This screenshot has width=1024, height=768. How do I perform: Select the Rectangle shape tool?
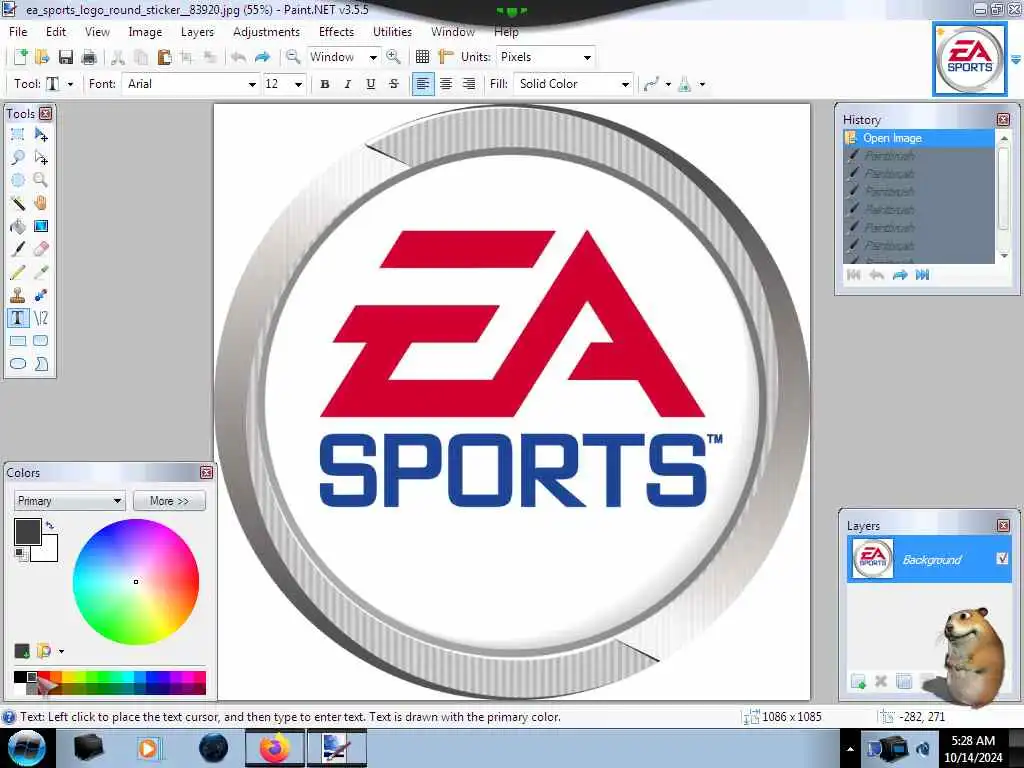(18, 341)
